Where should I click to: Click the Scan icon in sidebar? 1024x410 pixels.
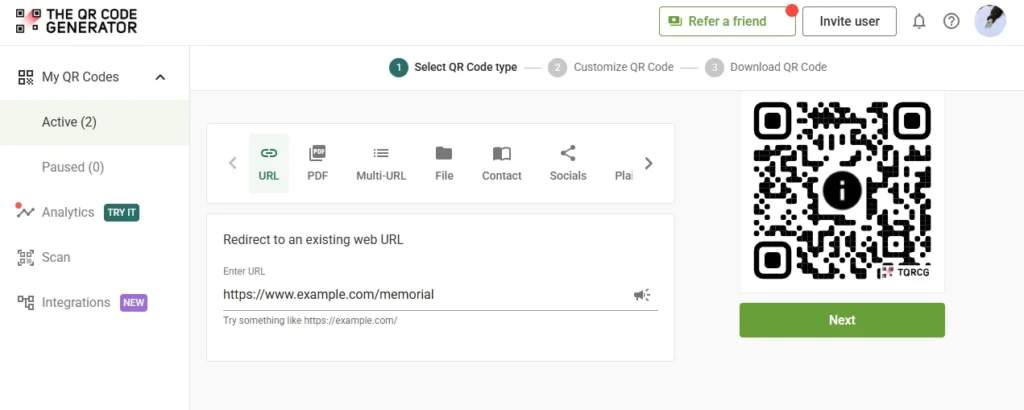25,257
